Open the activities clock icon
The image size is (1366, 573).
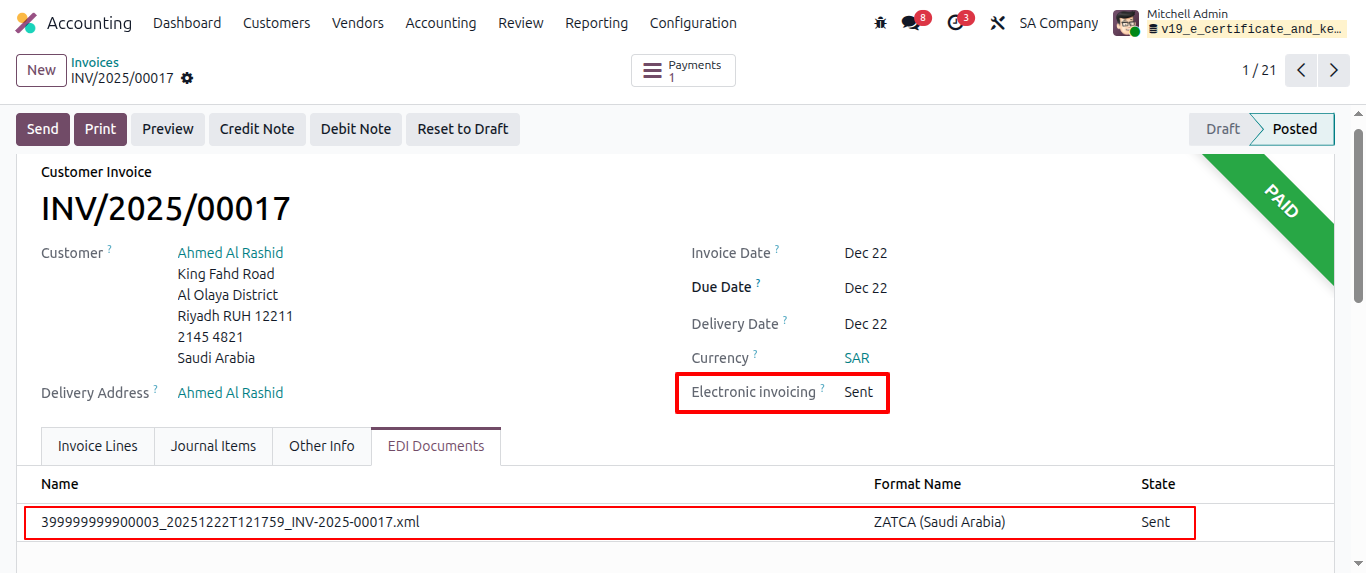955,23
